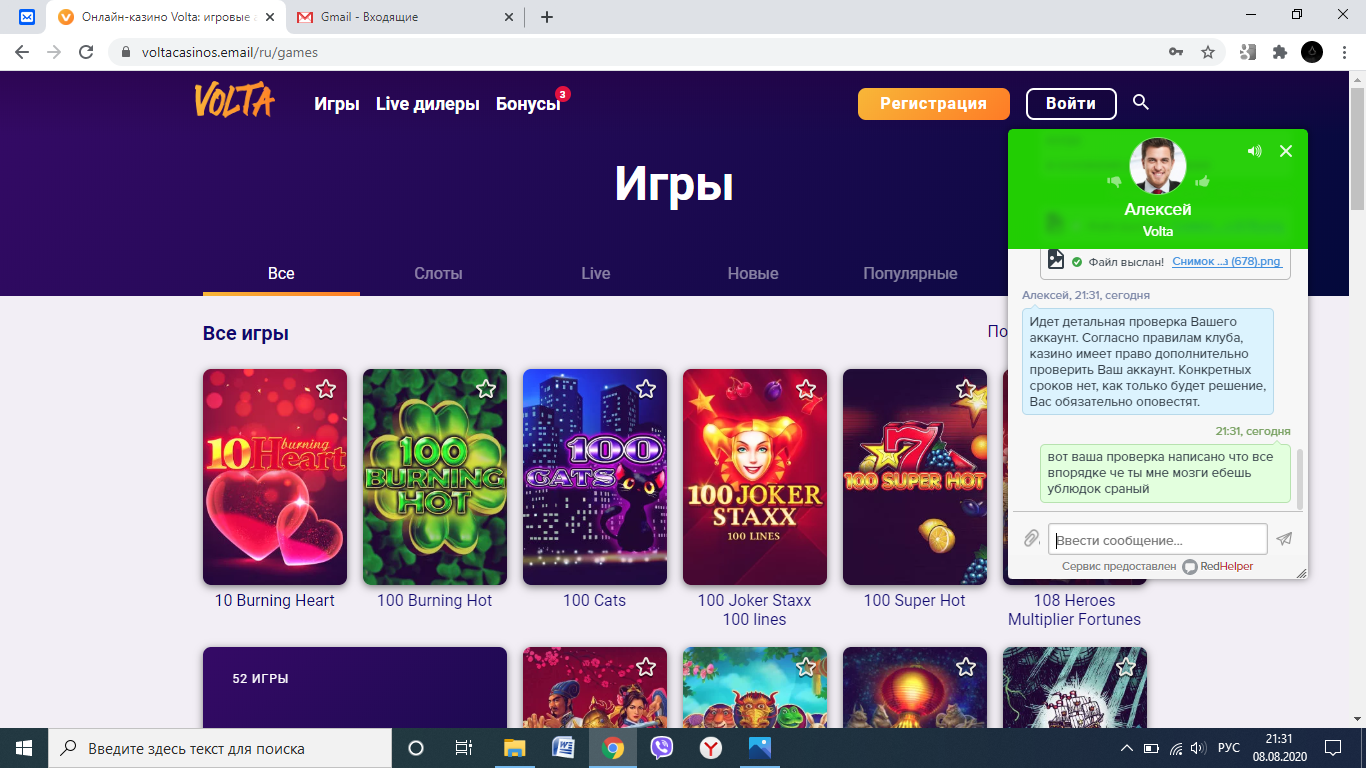Image resolution: width=1366 pixels, height=768 pixels.
Task: Show hidden system tray icons
Action: pyautogui.click(x=1127, y=748)
